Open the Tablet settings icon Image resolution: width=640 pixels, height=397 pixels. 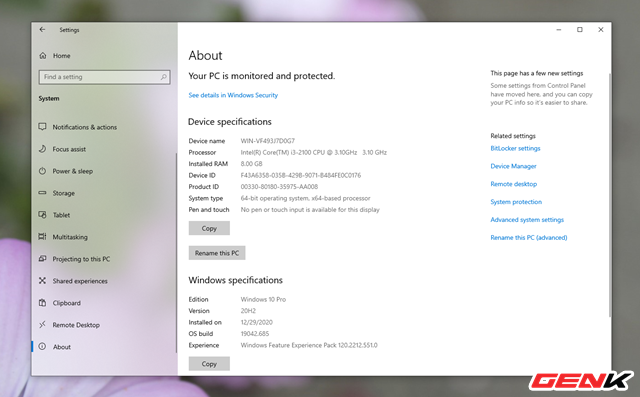click(42, 215)
